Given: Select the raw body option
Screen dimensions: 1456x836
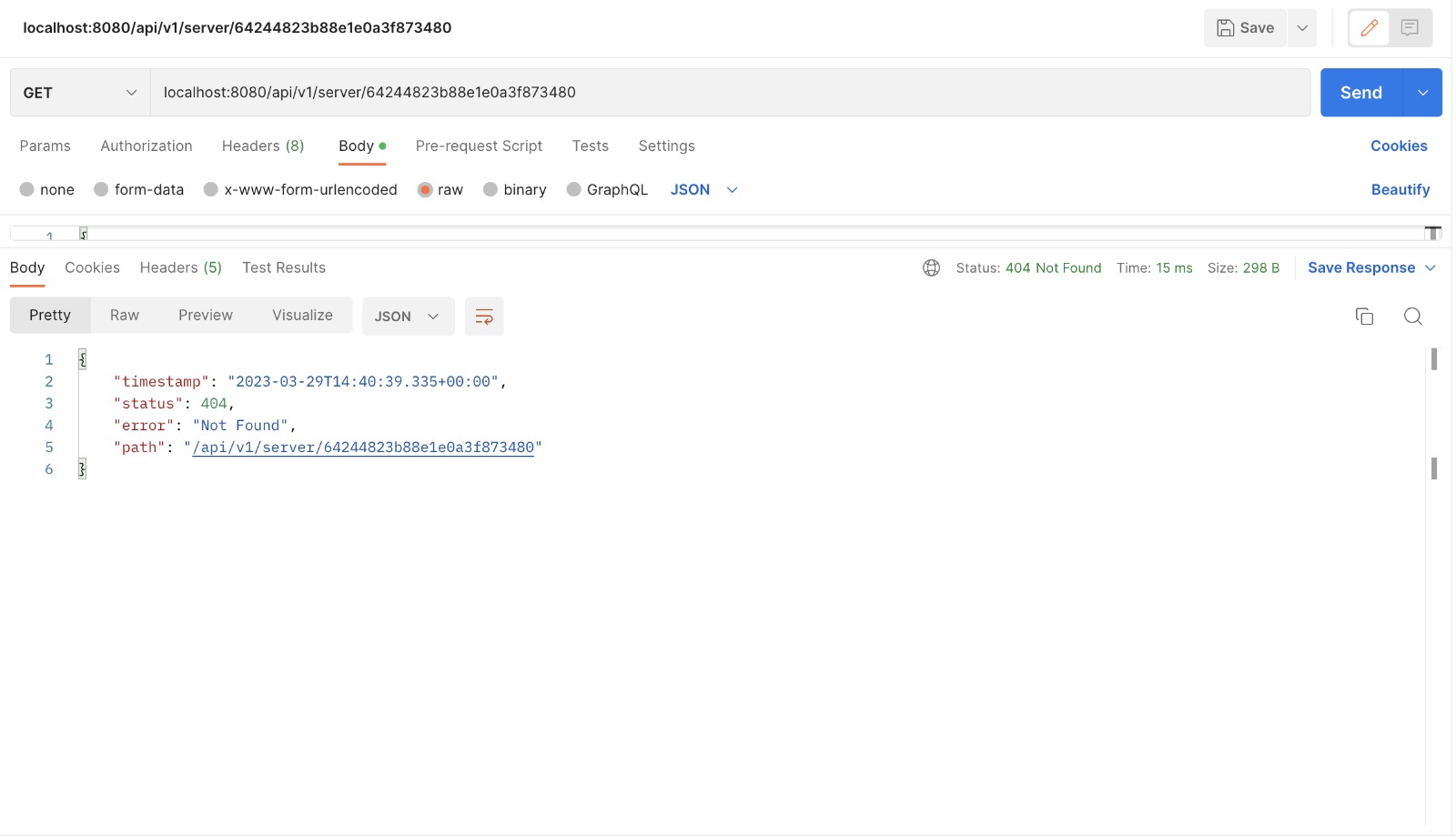Looking at the screenshot, I should click(x=440, y=189).
